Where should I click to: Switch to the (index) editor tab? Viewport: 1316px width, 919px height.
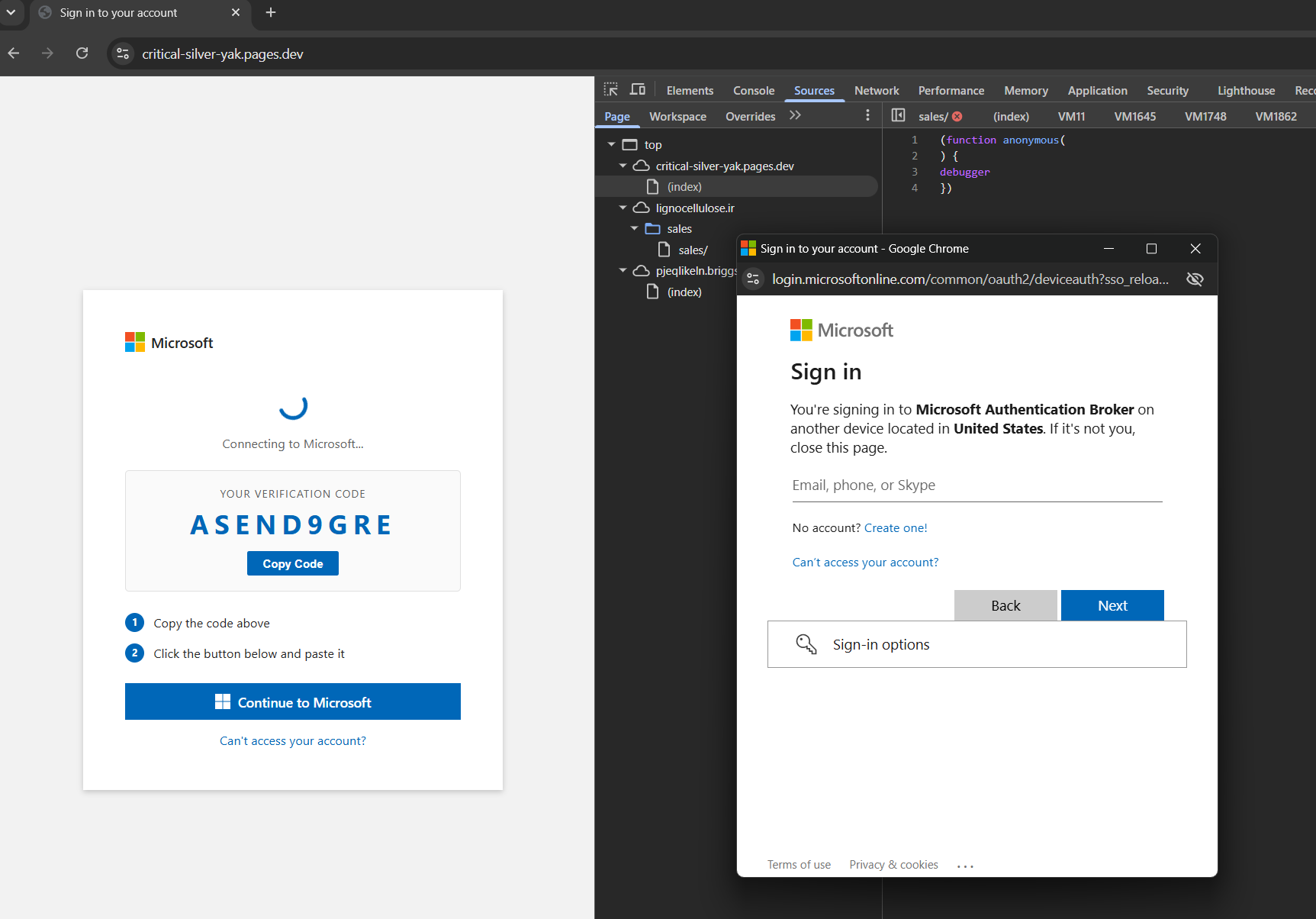(x=1011, y=117)
